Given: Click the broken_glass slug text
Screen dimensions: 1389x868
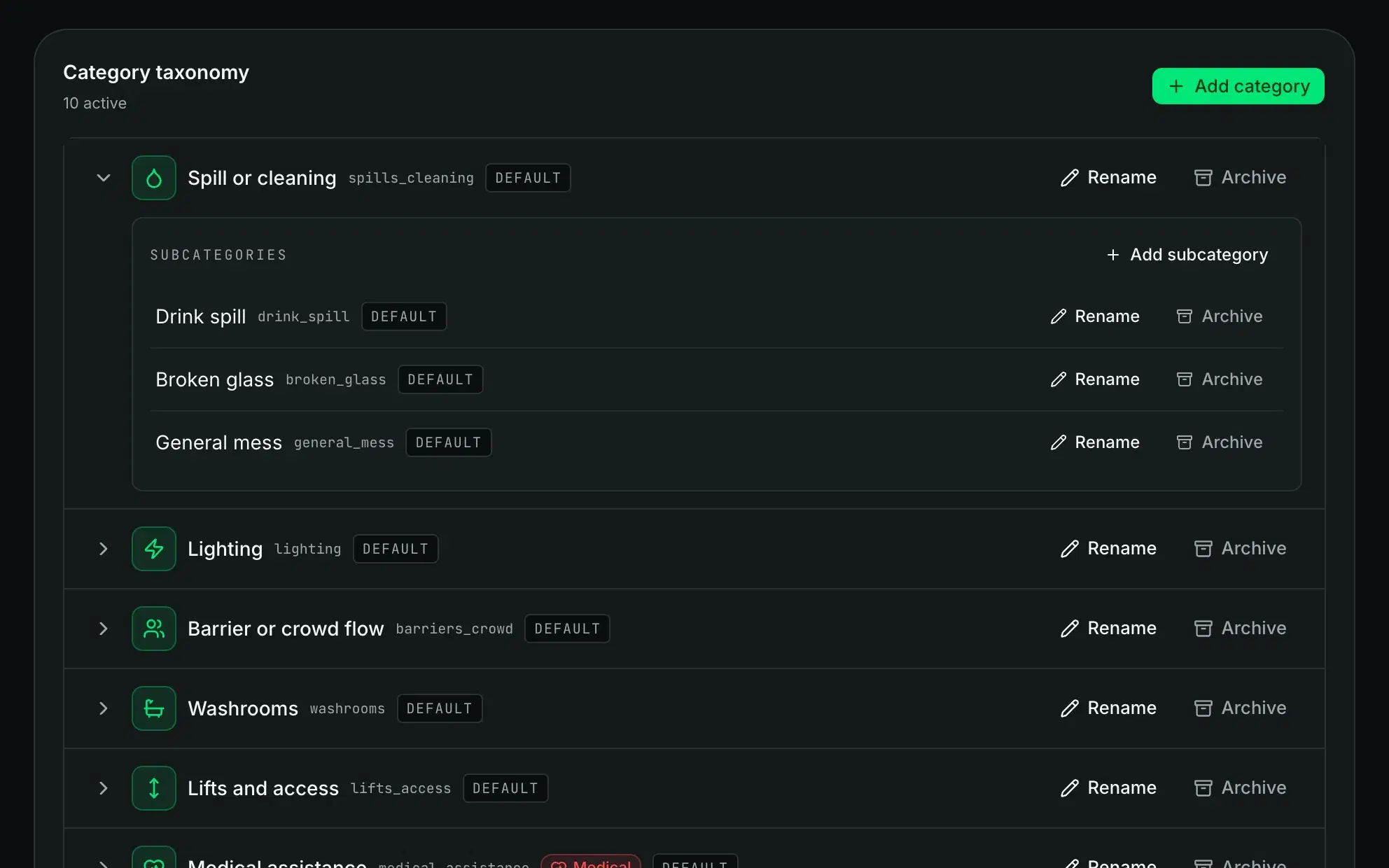Looking at the screenshot, I should pos(335,380).
